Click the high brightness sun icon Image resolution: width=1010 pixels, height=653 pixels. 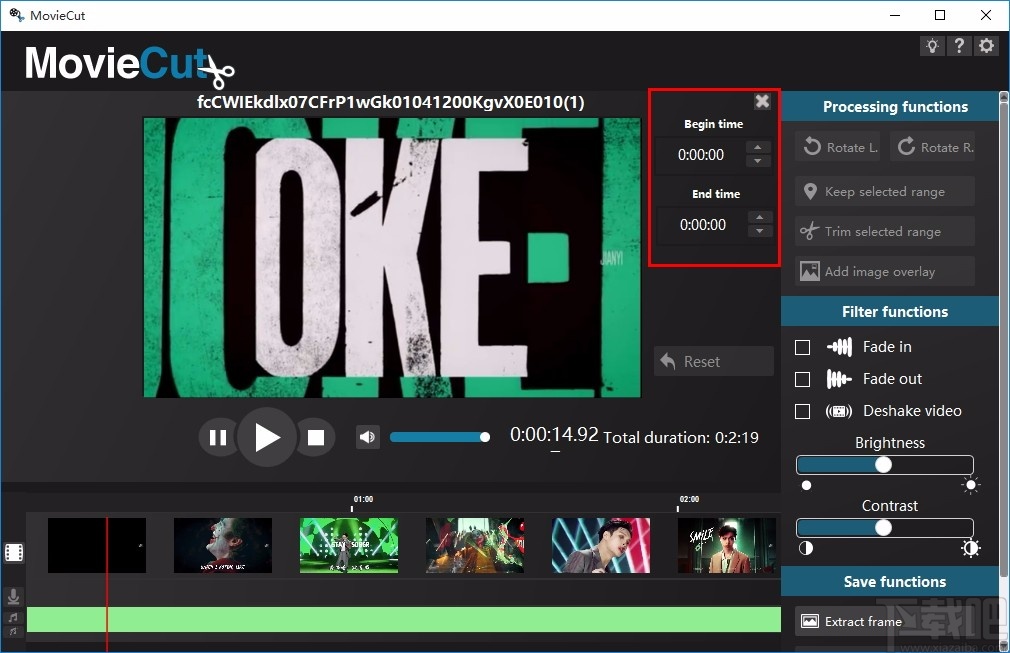(x=971, y=486)
